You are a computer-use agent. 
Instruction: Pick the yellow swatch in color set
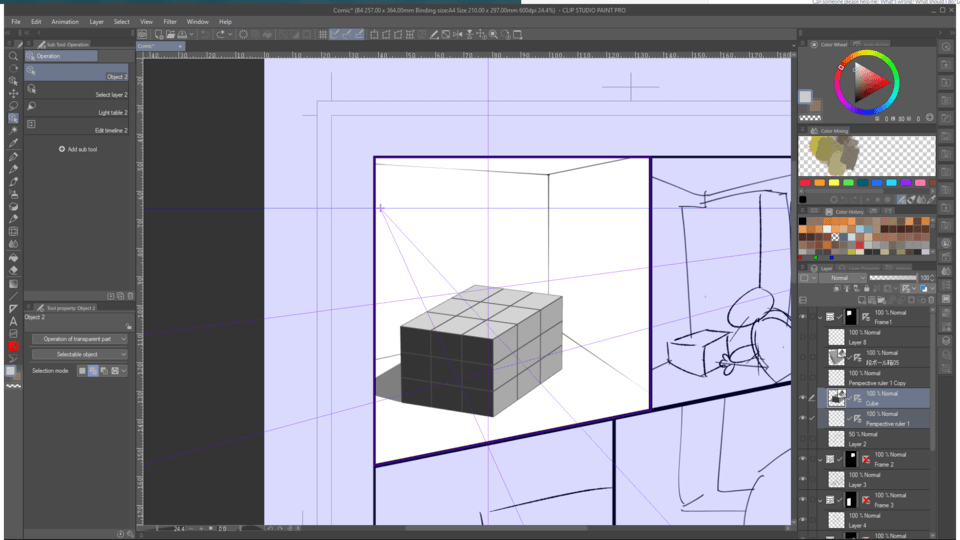point(834,183)
